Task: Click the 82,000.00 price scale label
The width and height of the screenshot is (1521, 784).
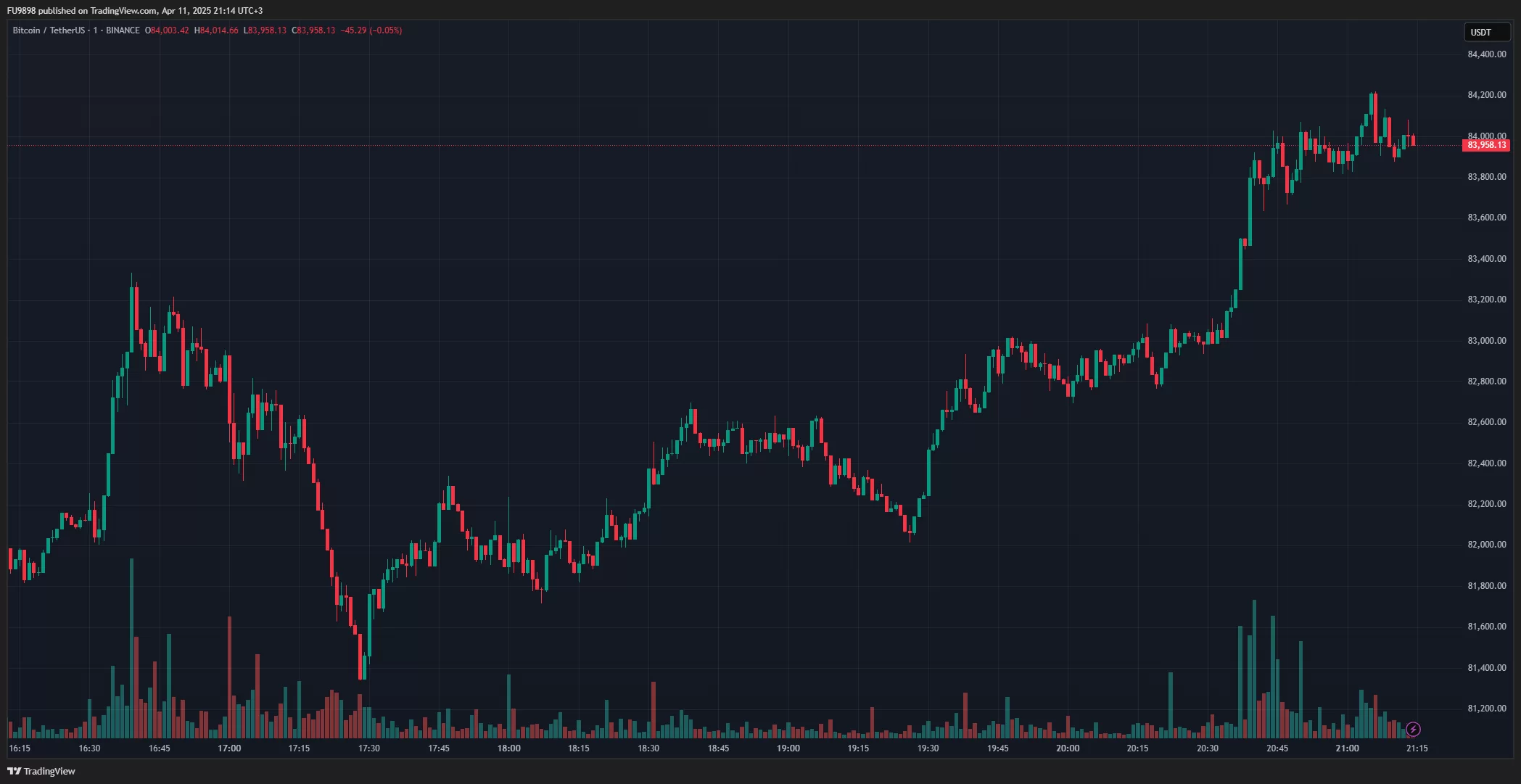Action: coord(1486,545)
